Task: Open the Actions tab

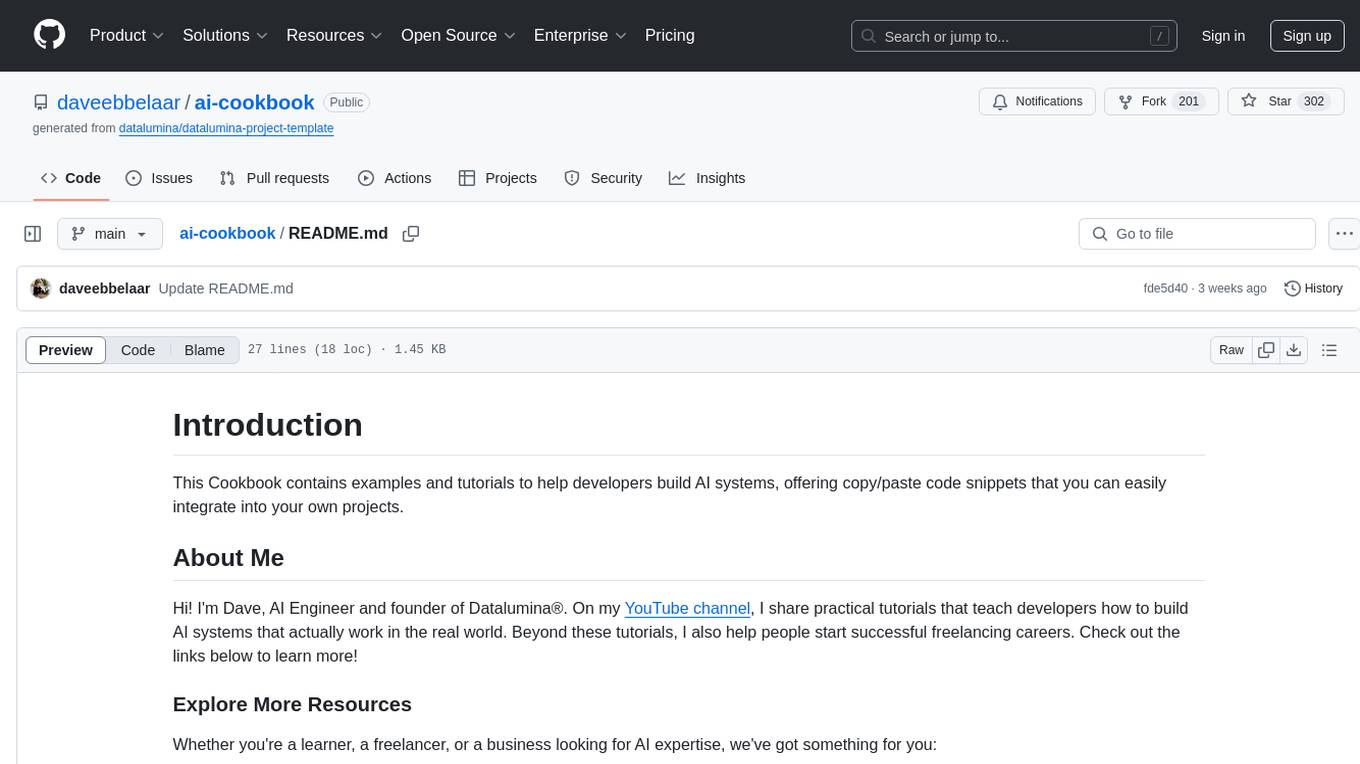Action: [x=395, y=178]
